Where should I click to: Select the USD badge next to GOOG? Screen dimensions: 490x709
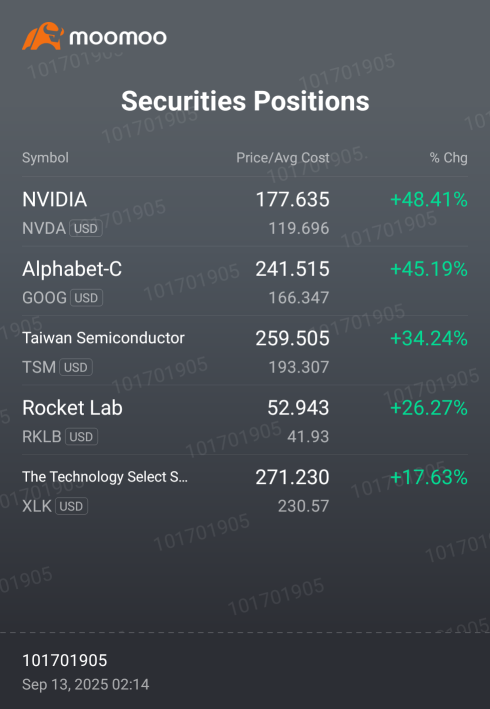coord(86,298)
